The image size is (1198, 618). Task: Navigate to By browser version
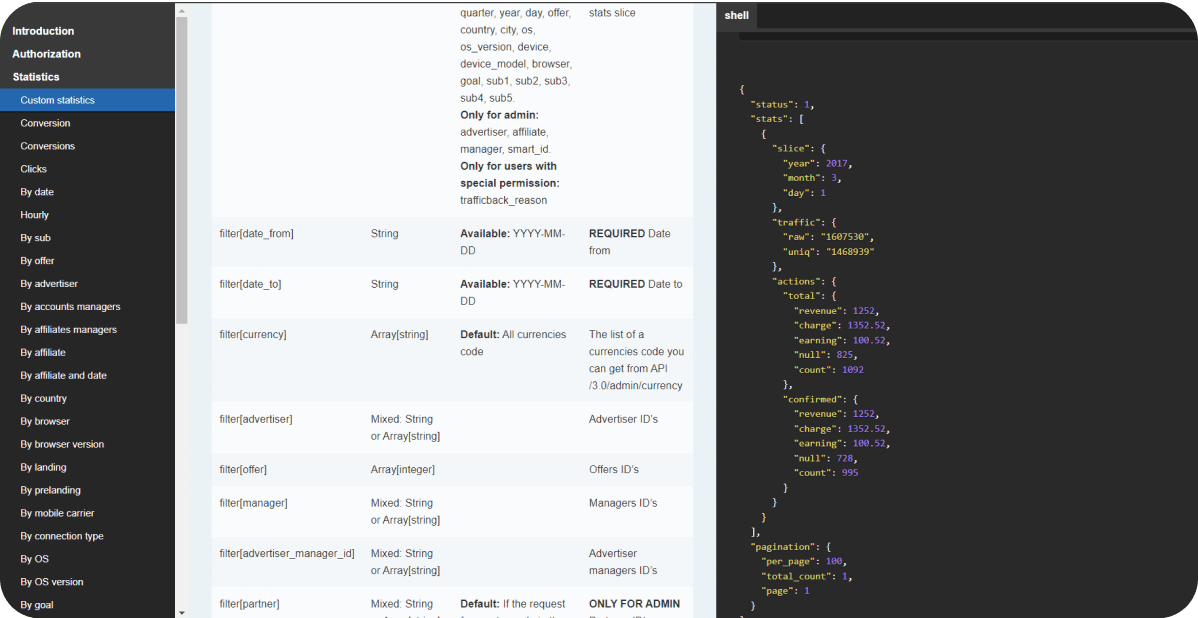pos(62,445)
